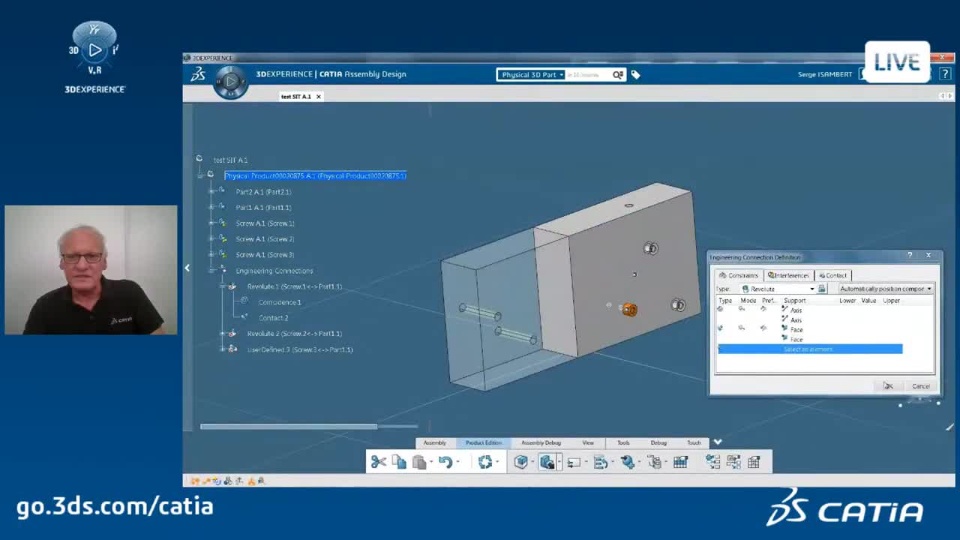
Task: Click the 3DEXPERIENCE compass play button
Action: [x=231, y=81]
